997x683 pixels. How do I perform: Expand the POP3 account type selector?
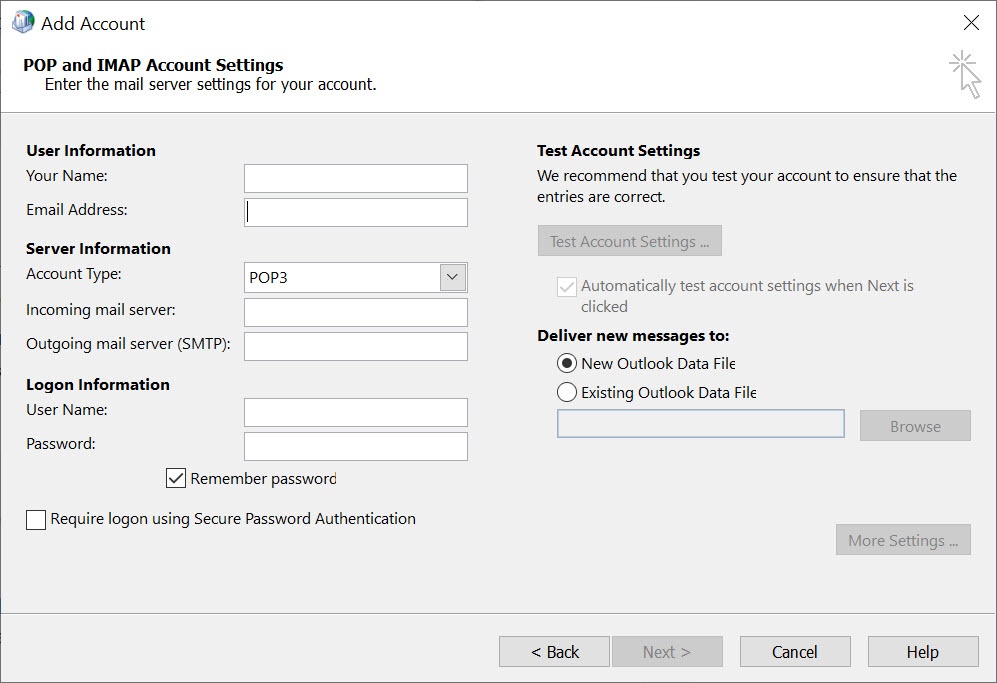452,277
